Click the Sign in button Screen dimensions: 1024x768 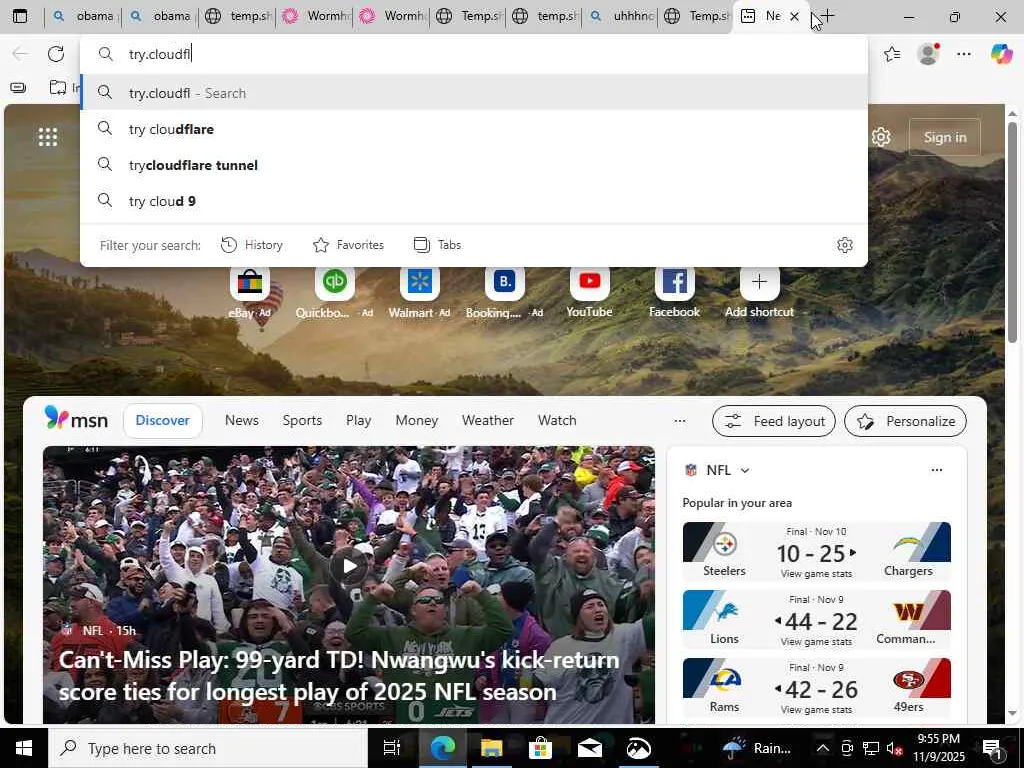945,137
